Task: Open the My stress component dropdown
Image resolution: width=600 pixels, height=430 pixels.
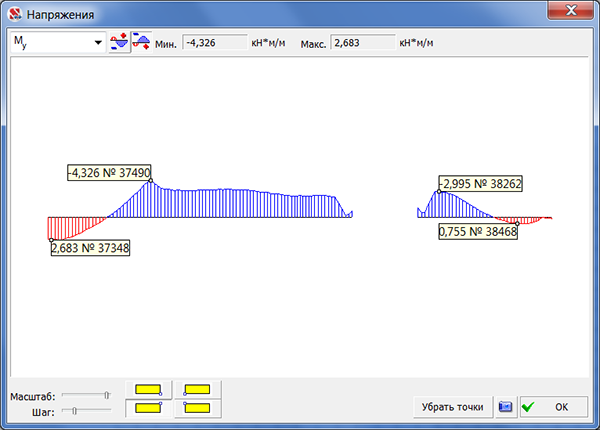Action: pyautogui.click(x=97, y=43)
